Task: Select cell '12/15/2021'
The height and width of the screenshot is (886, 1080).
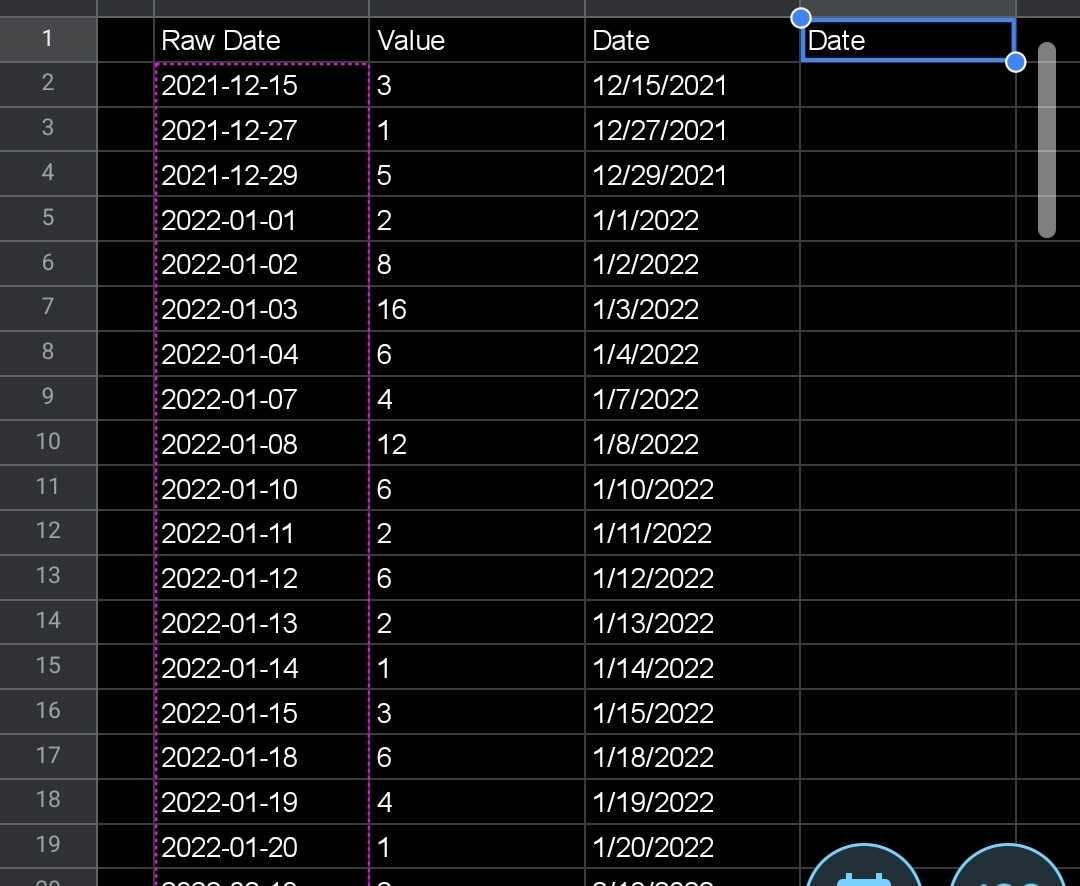Action: 692,85
